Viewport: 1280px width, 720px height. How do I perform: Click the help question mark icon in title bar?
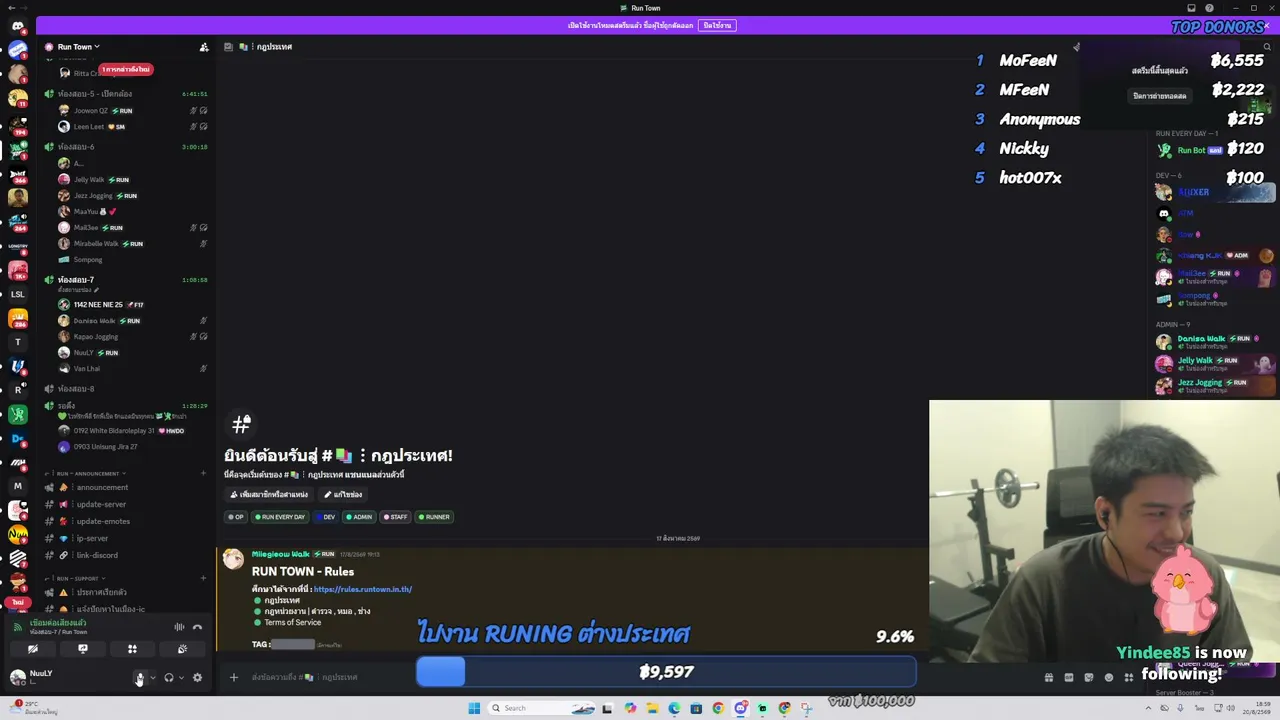click(x=1209, y=8)
